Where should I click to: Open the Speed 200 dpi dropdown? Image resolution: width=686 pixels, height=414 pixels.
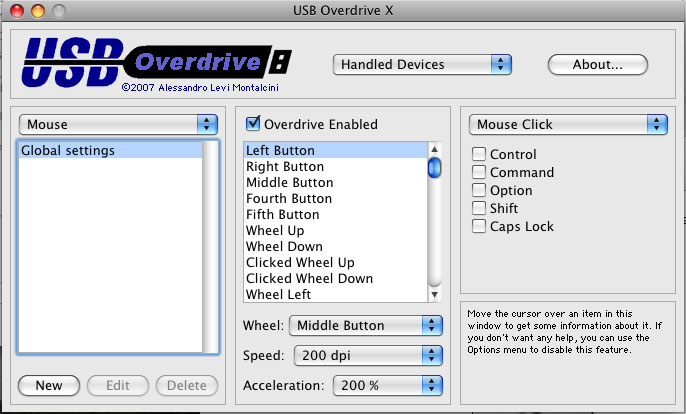[368, 355]
